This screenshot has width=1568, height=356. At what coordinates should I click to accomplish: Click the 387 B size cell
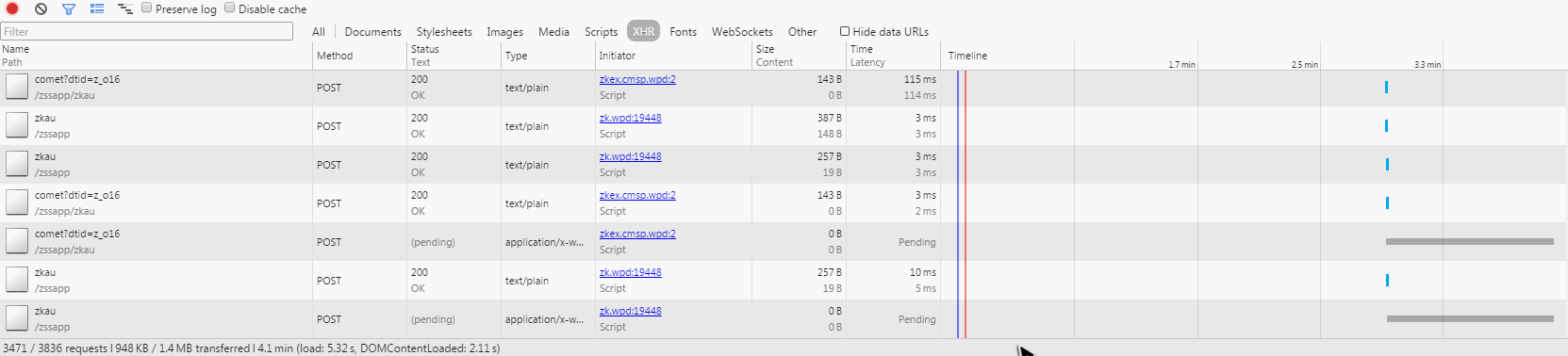(830, 118)
